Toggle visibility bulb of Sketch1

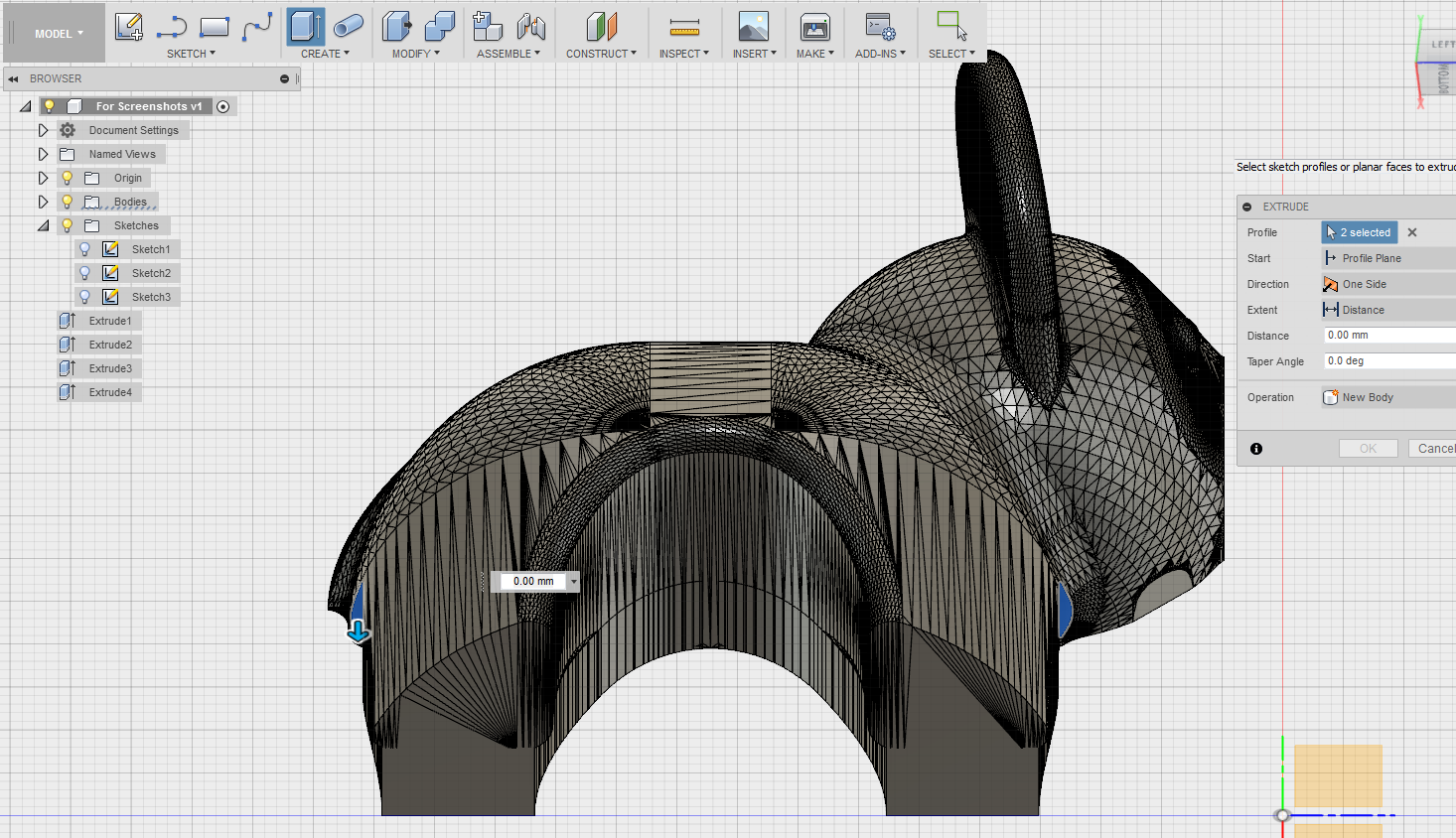[85, 249]
